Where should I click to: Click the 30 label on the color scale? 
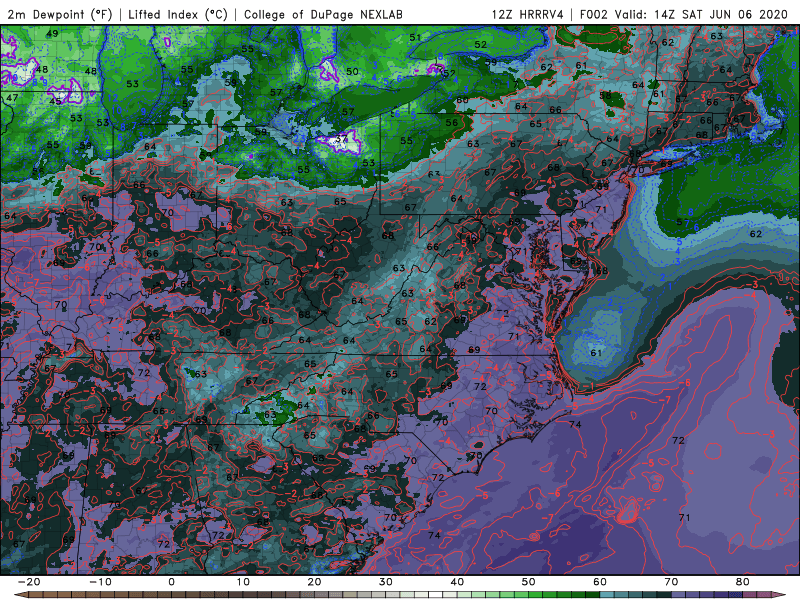pos(386,582)
